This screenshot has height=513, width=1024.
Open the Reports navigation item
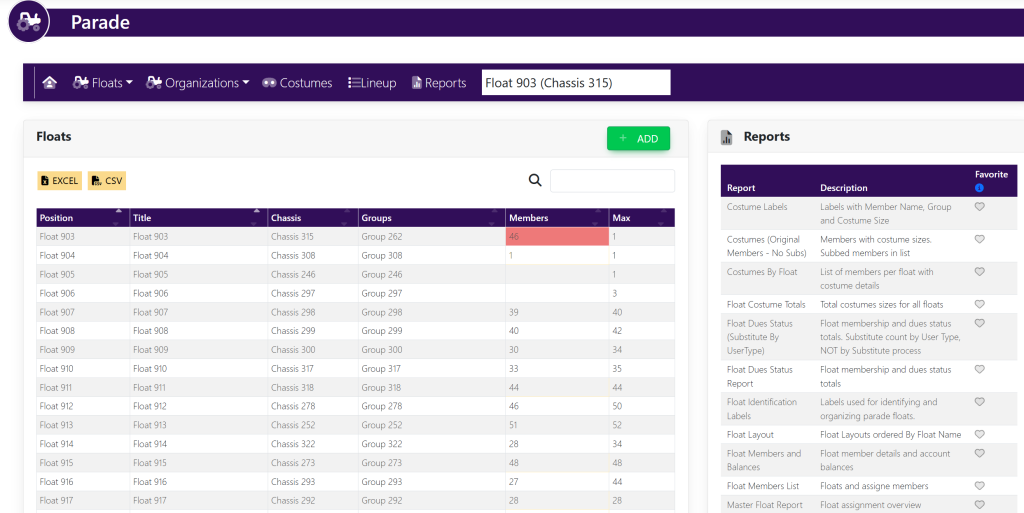pyautogui.click(x=438, y=83)
